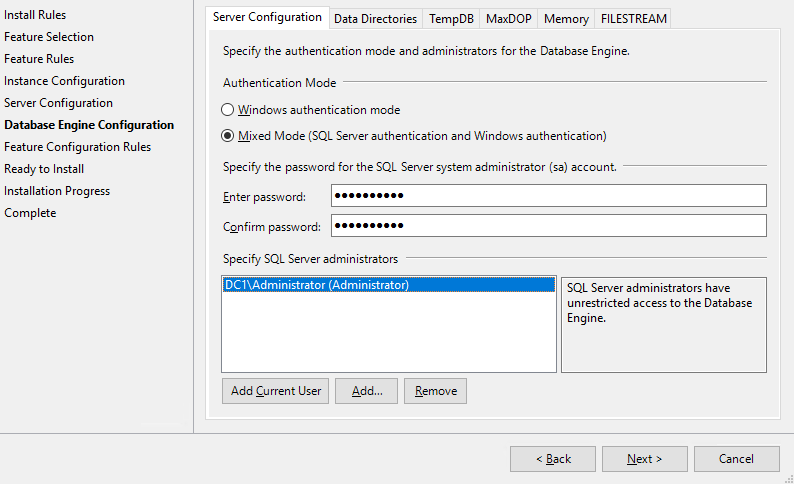
Task: Open the Data Directories tab
Action: (x=375, y=19)
